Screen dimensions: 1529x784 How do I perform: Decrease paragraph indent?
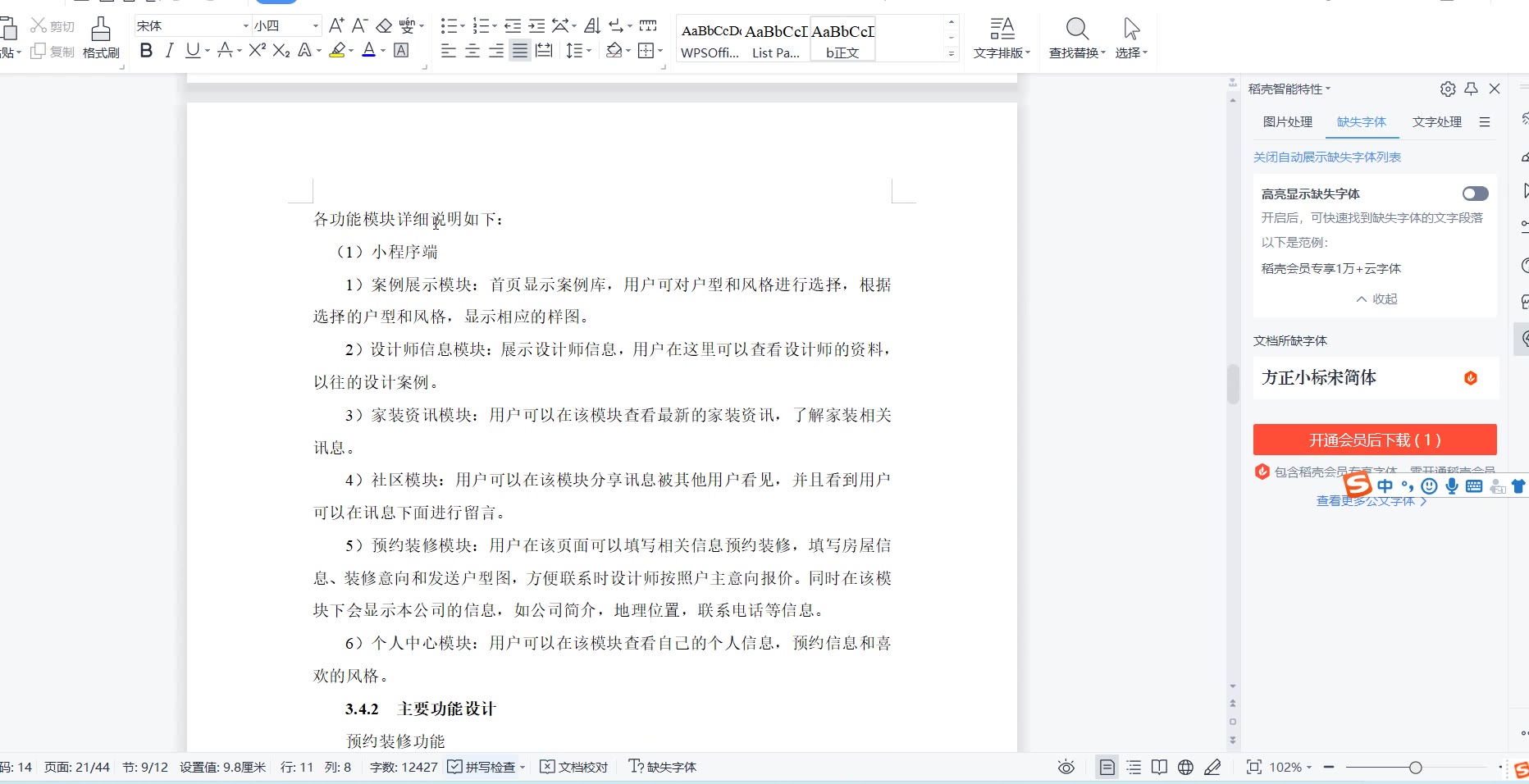(513, 25)
